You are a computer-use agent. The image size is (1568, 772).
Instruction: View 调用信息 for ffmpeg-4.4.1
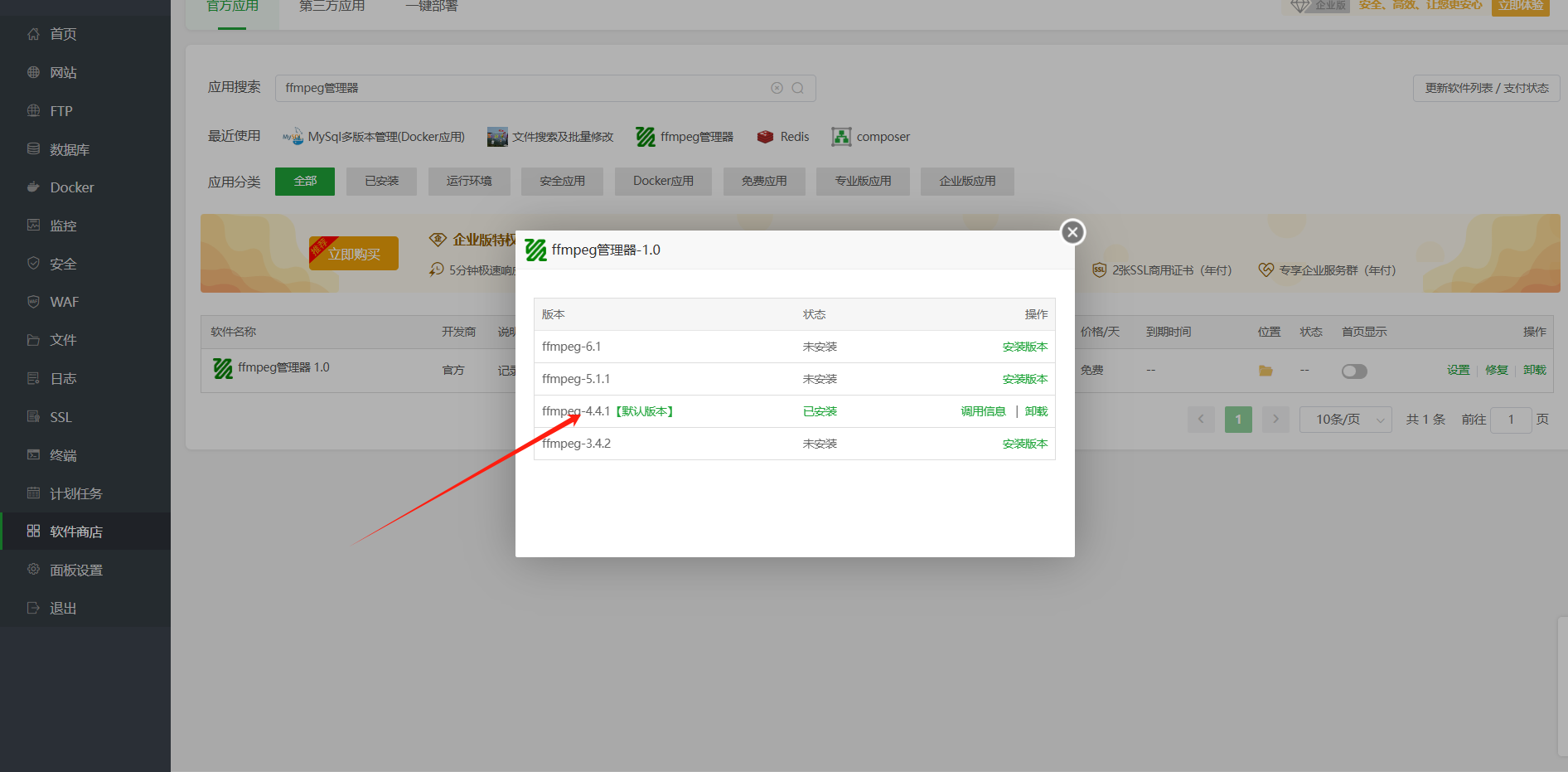(983, 411)
